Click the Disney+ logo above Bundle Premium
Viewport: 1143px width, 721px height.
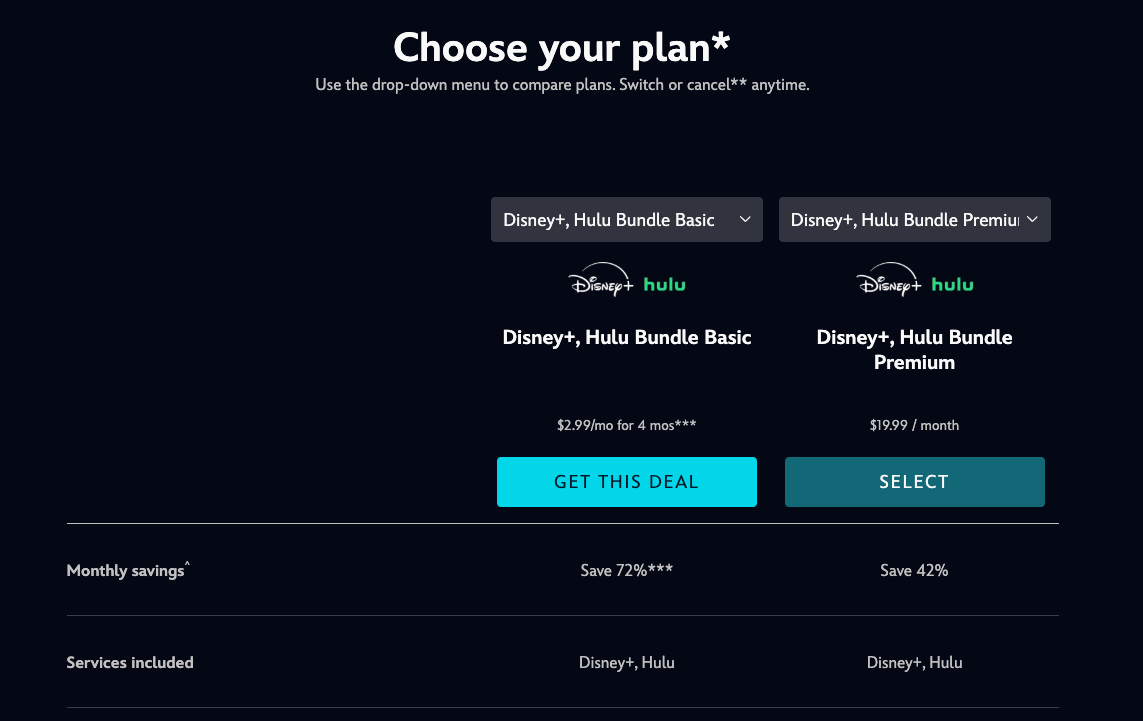pos(889,281)
